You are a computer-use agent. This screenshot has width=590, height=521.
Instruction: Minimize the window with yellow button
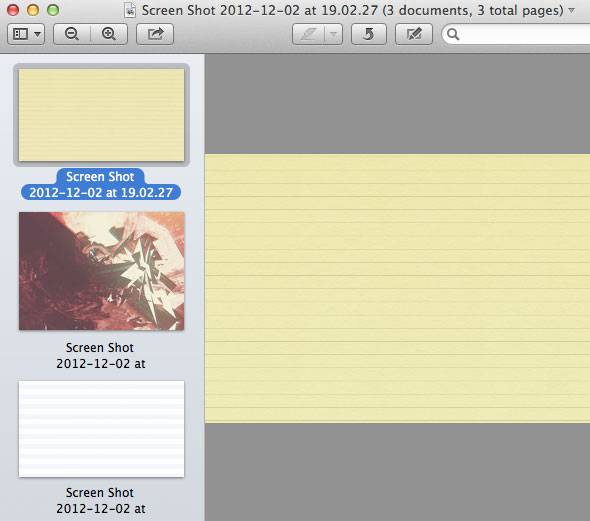point(33,10)
